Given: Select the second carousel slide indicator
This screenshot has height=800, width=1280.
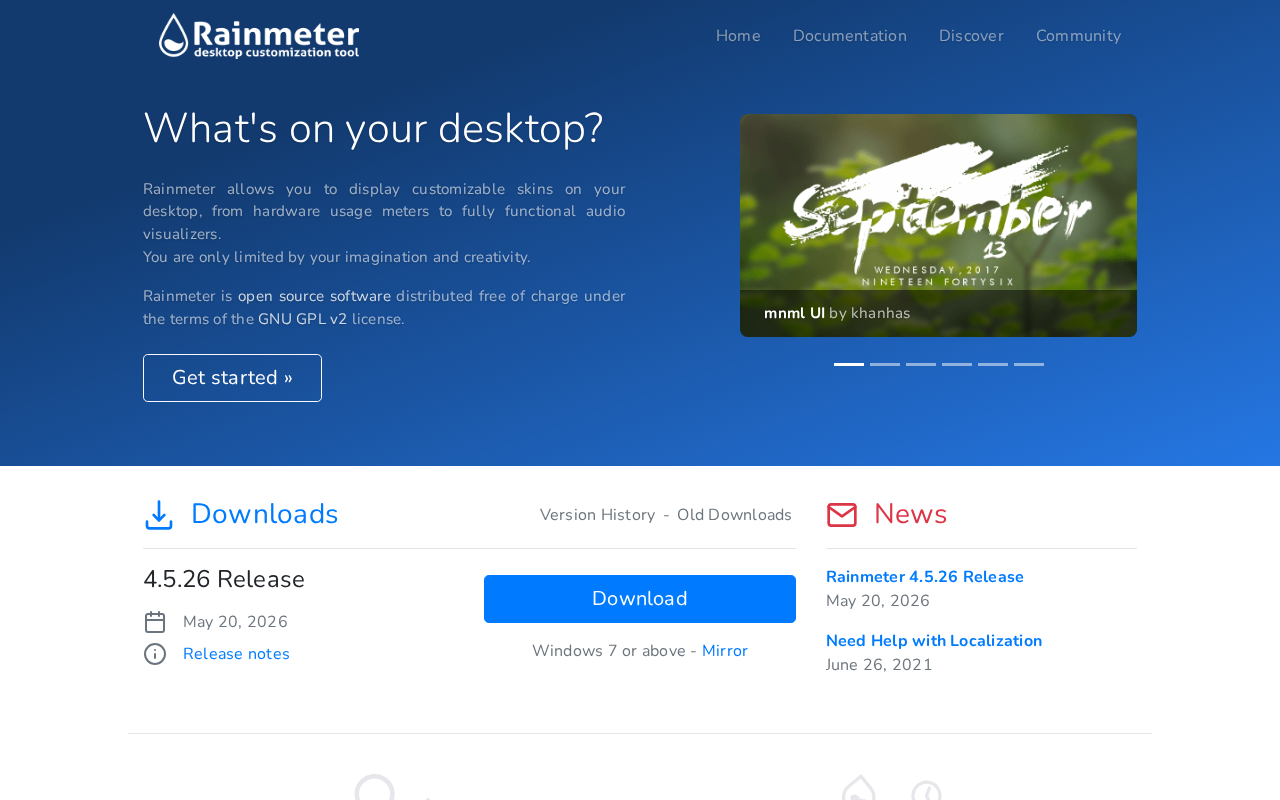Looking at the screenshot, I should pos(885,364).
